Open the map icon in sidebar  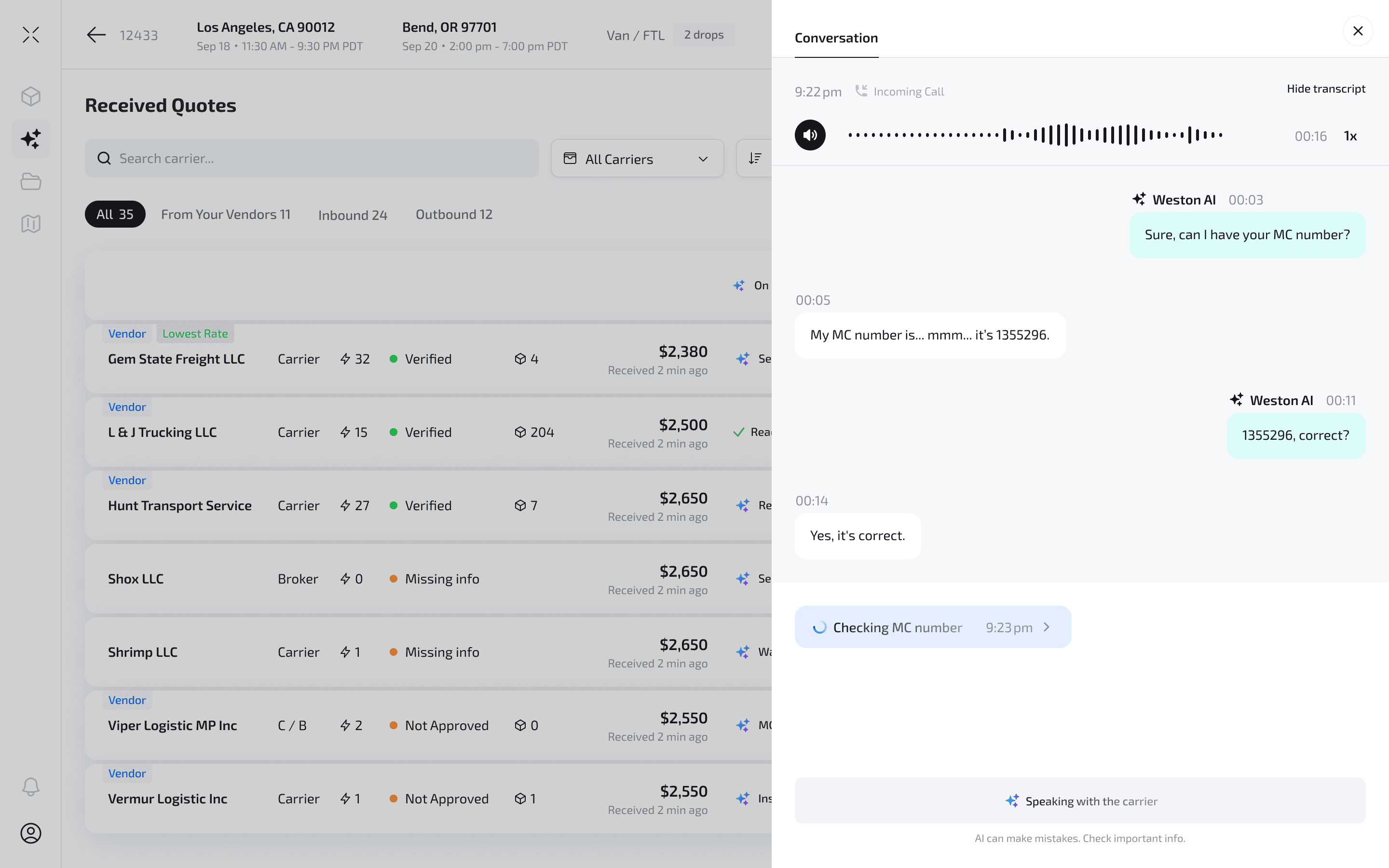pyautogui.click(x=31, y=224)
